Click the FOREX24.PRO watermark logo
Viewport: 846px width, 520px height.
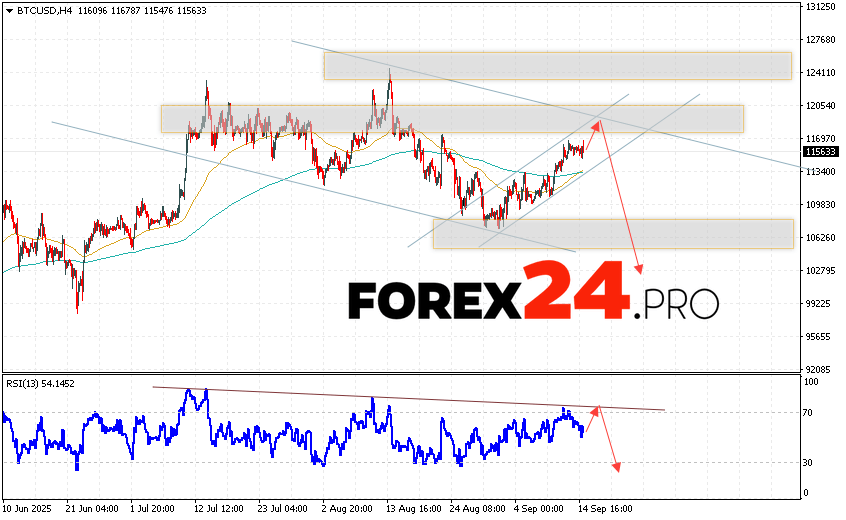(533, 291)
